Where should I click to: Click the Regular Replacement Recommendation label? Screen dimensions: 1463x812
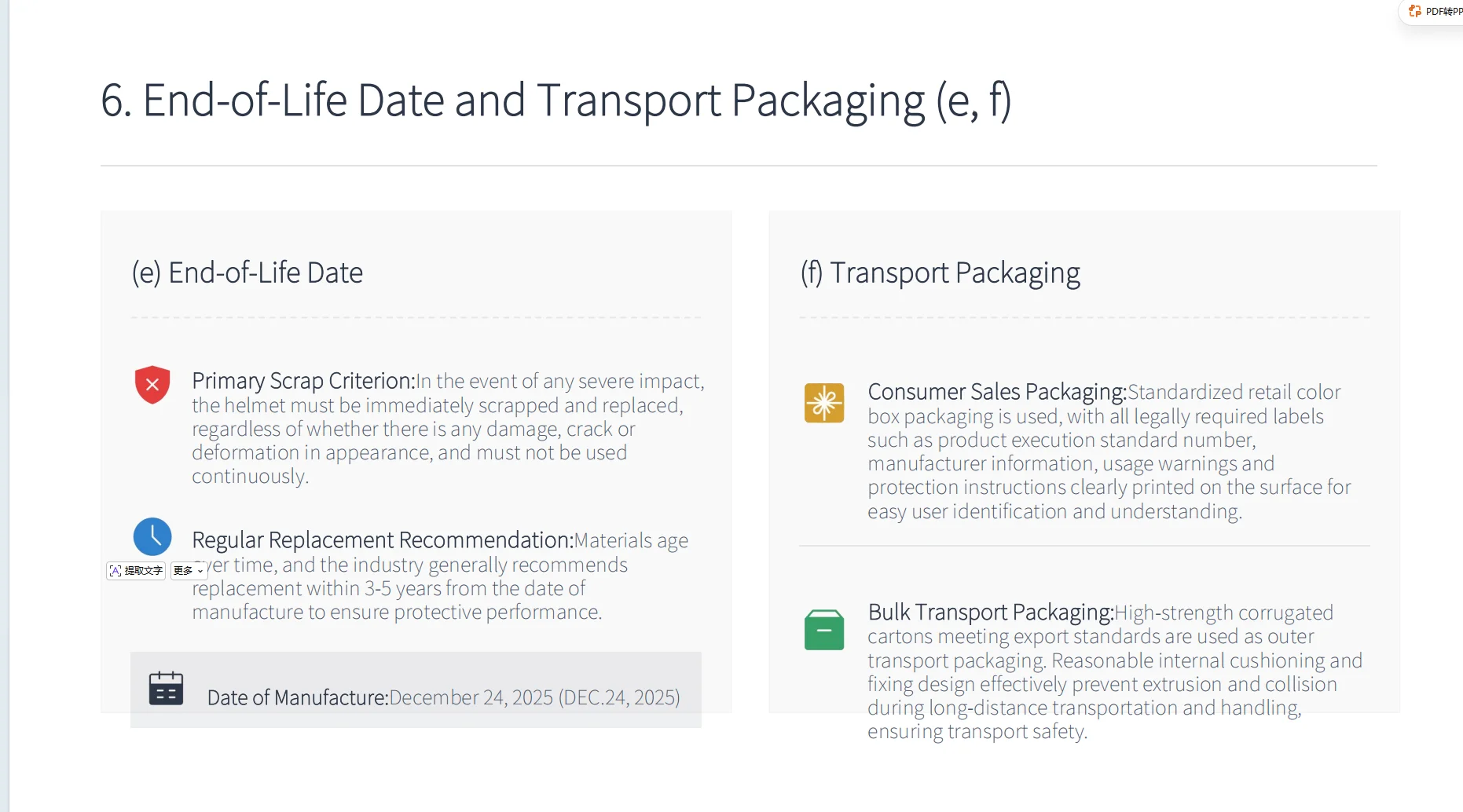click(383, 540)
